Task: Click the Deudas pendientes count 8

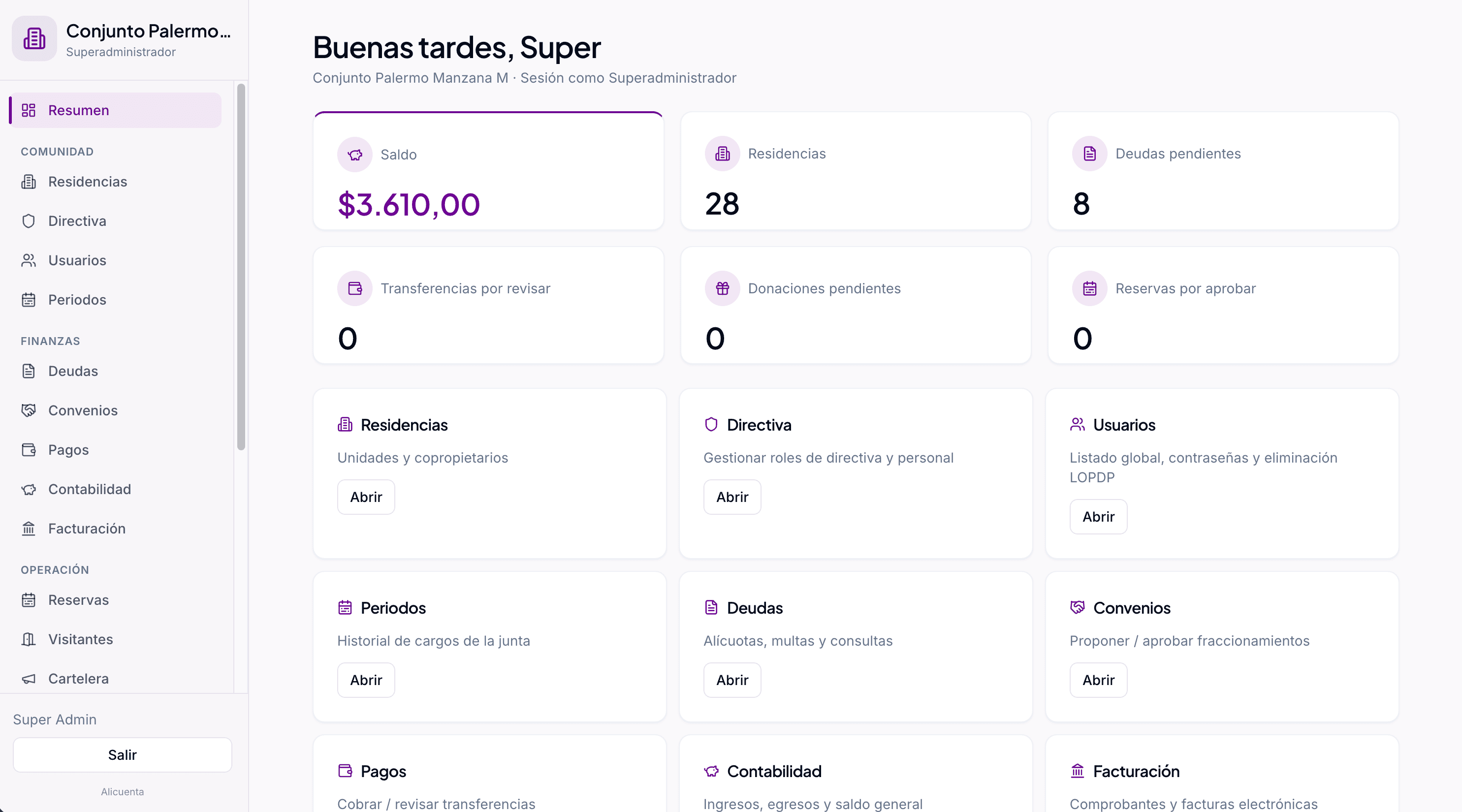Action: [1081, 204]
